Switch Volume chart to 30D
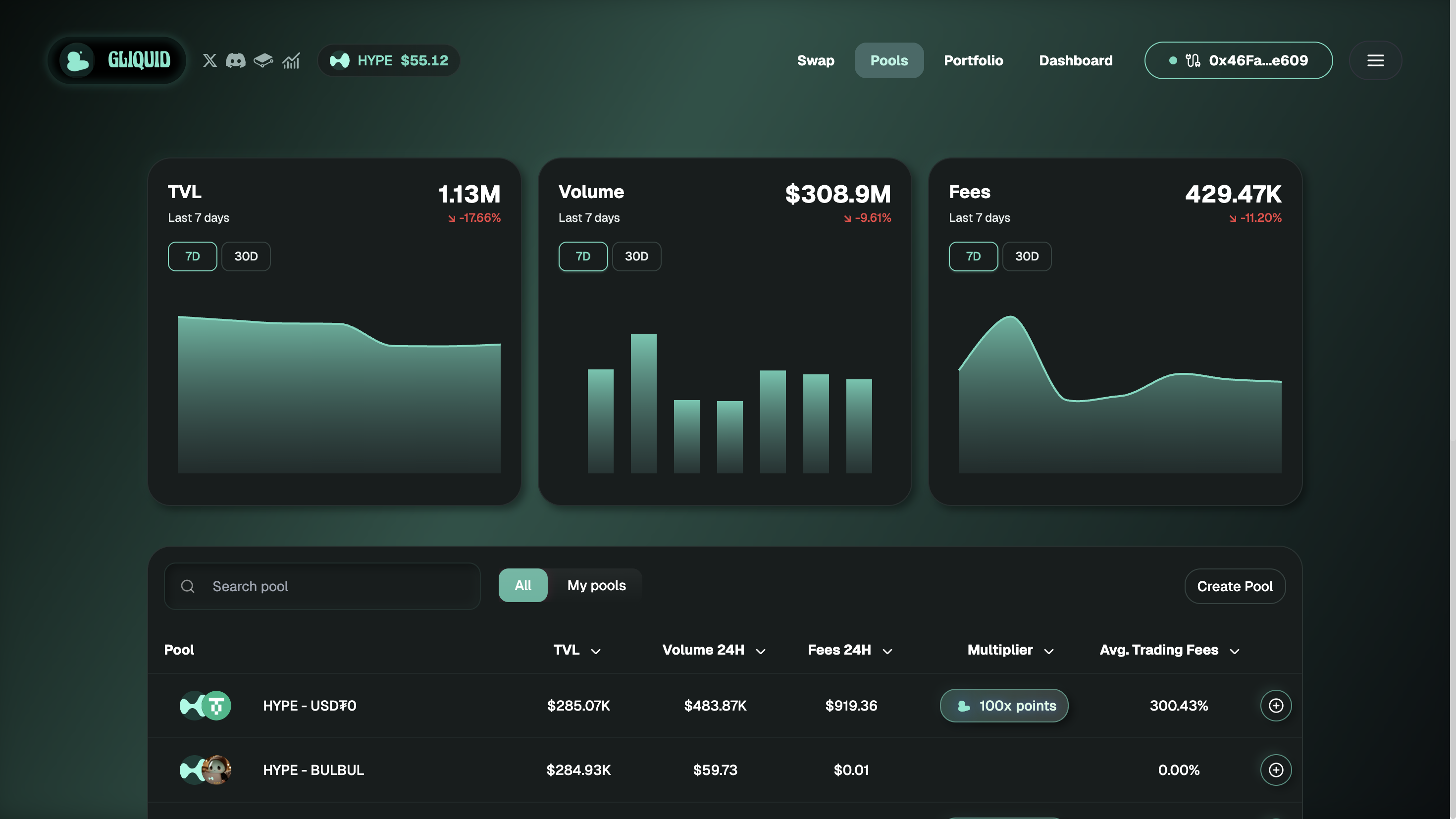Viewport: 1456px width, 819px height. pyautogui.click(x=636, y=256)
